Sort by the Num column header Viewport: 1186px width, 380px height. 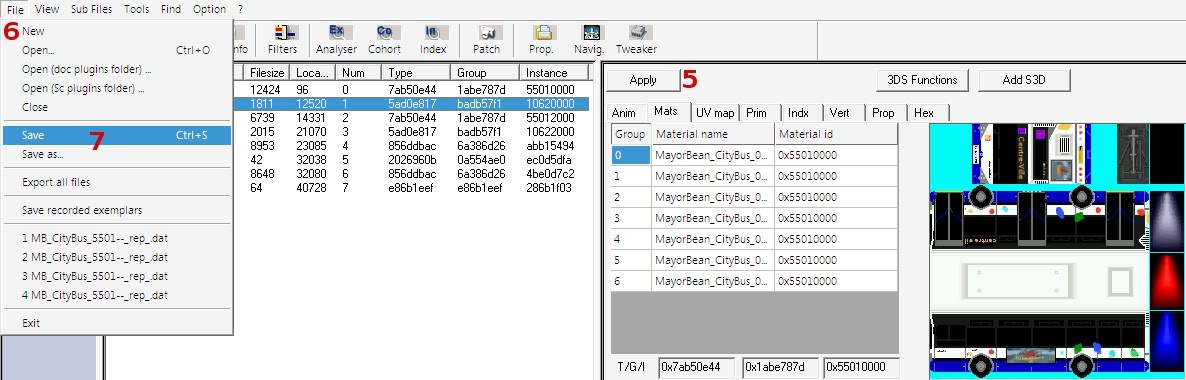coord(359,73)
